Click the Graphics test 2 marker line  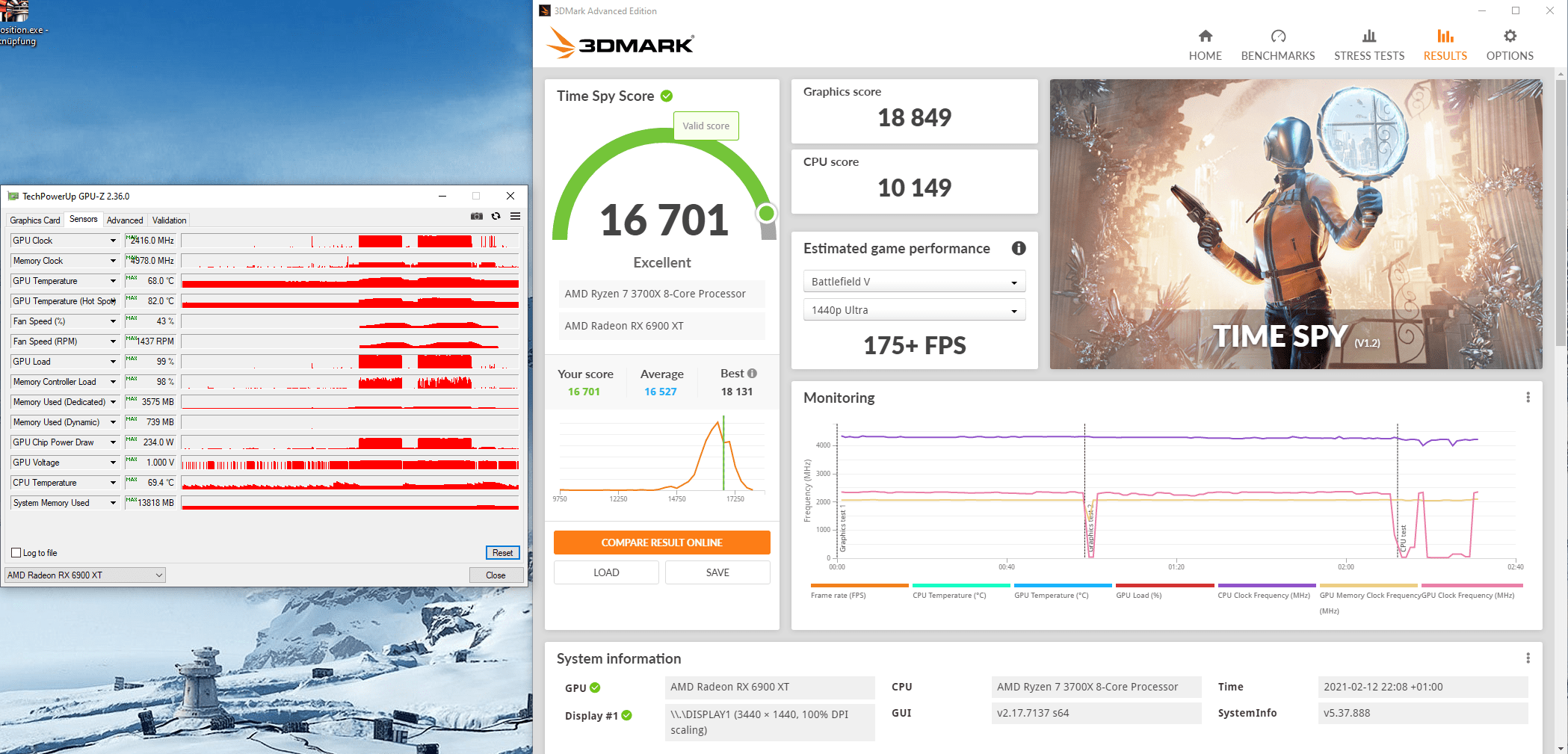pyautogui.click(x=1084, y=490)
